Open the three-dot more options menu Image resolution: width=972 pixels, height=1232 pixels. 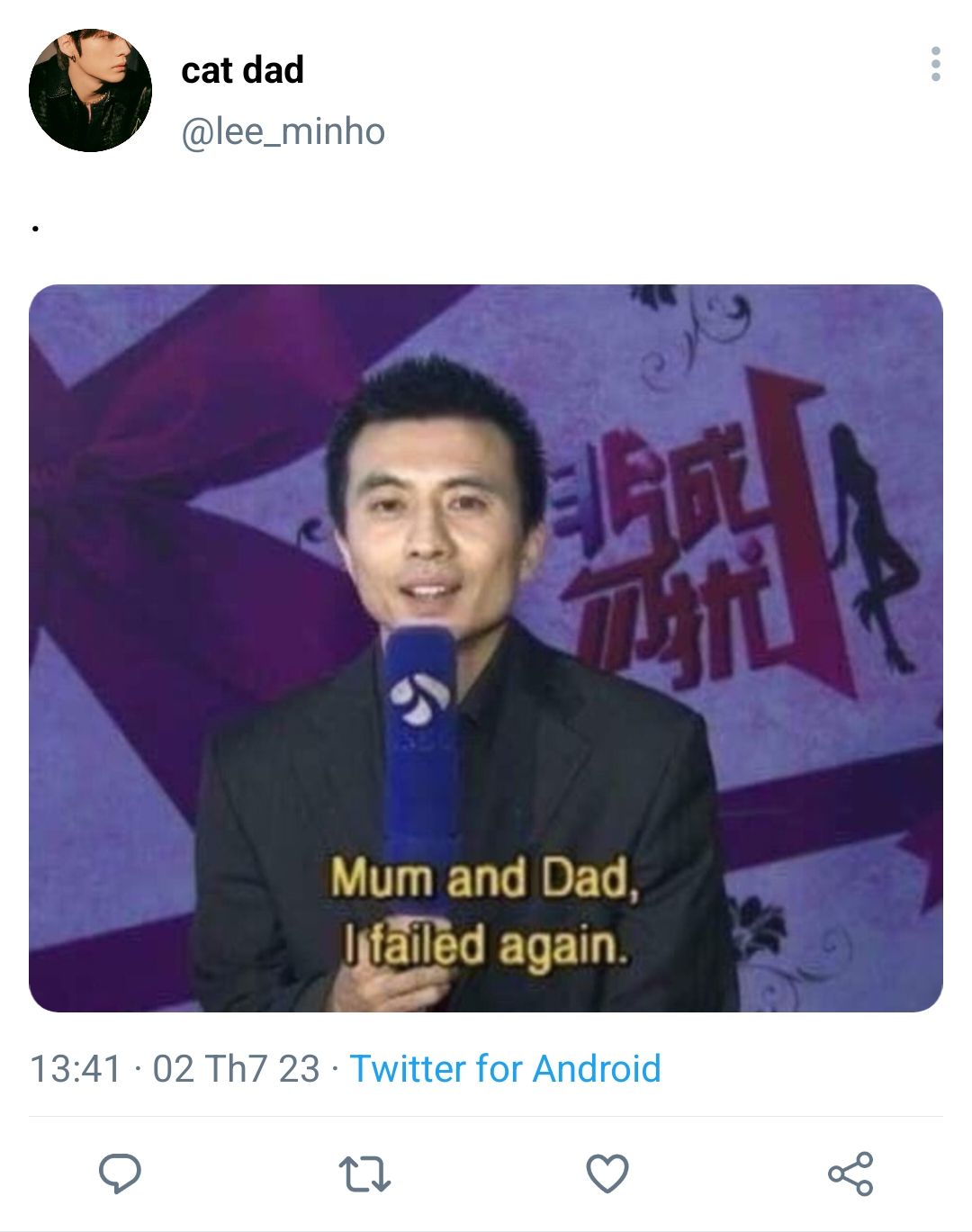click(936, 65)
